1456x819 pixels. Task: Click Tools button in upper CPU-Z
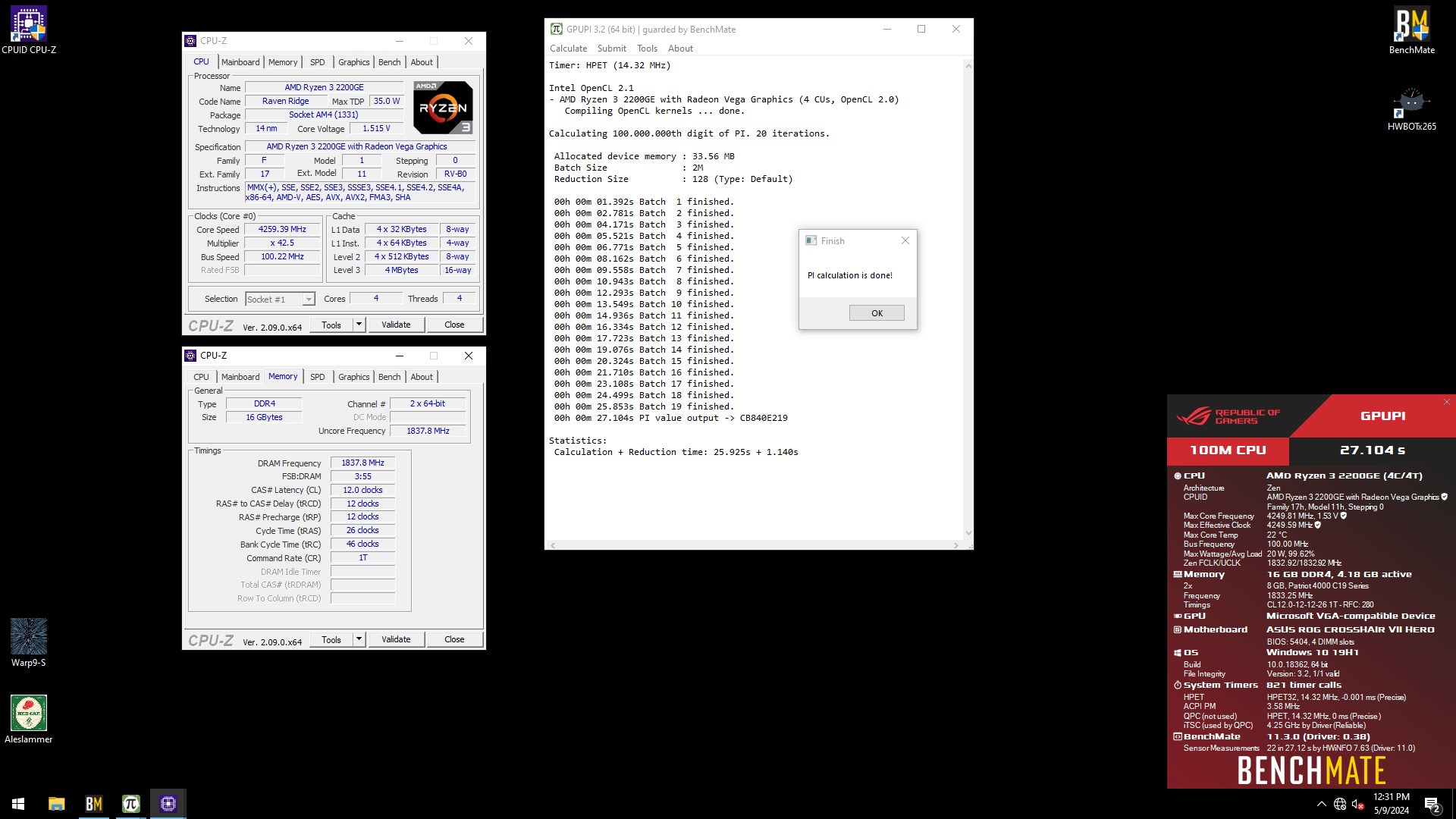(331, 325)
